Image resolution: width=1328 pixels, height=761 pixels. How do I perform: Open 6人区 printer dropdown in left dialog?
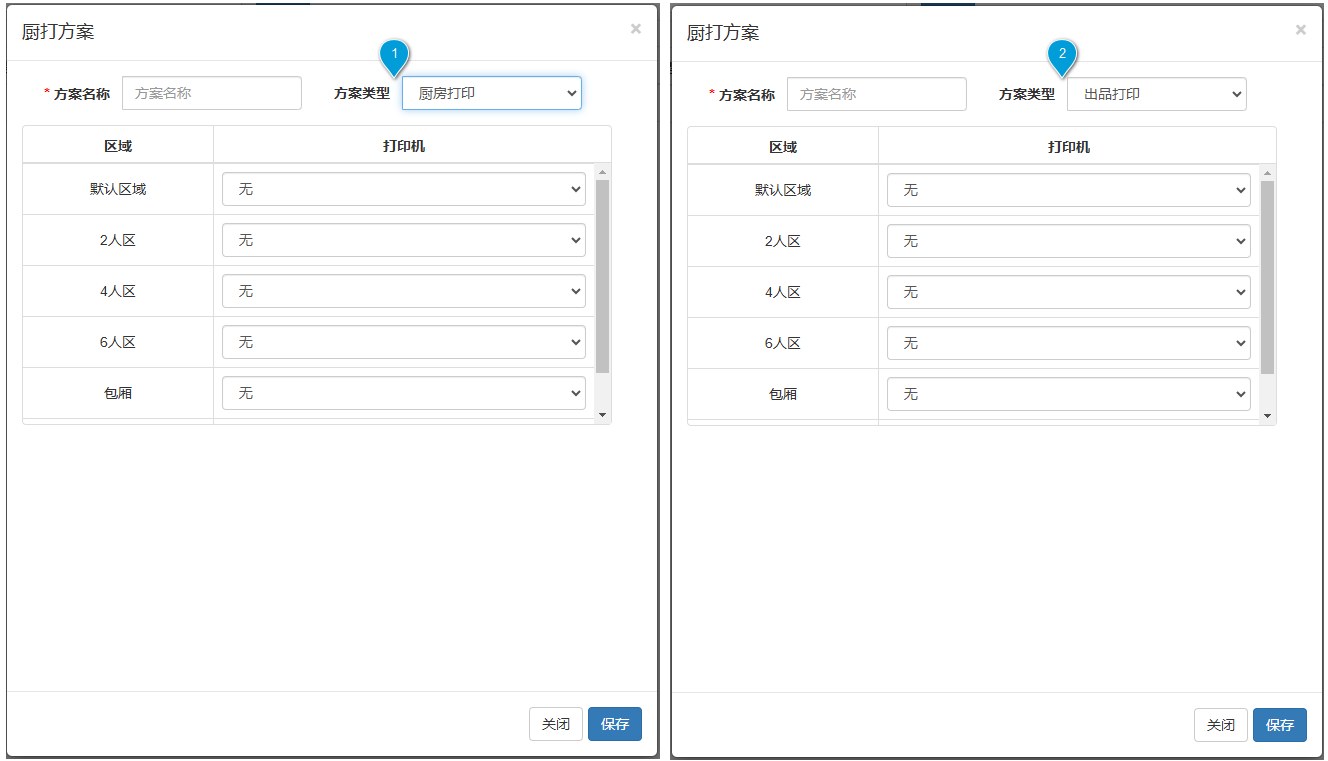click(x=404, y=342)
